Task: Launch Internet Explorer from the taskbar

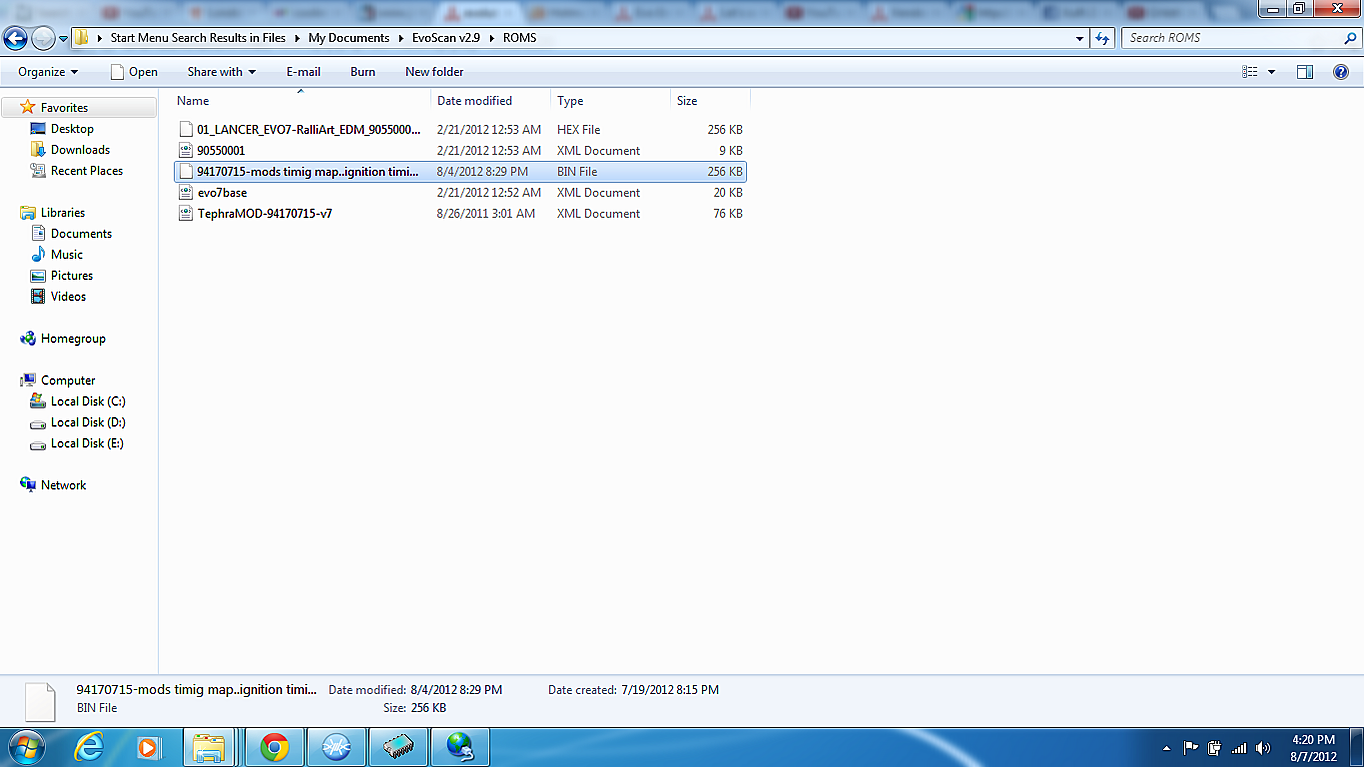Action: click(x=89, y=747)
